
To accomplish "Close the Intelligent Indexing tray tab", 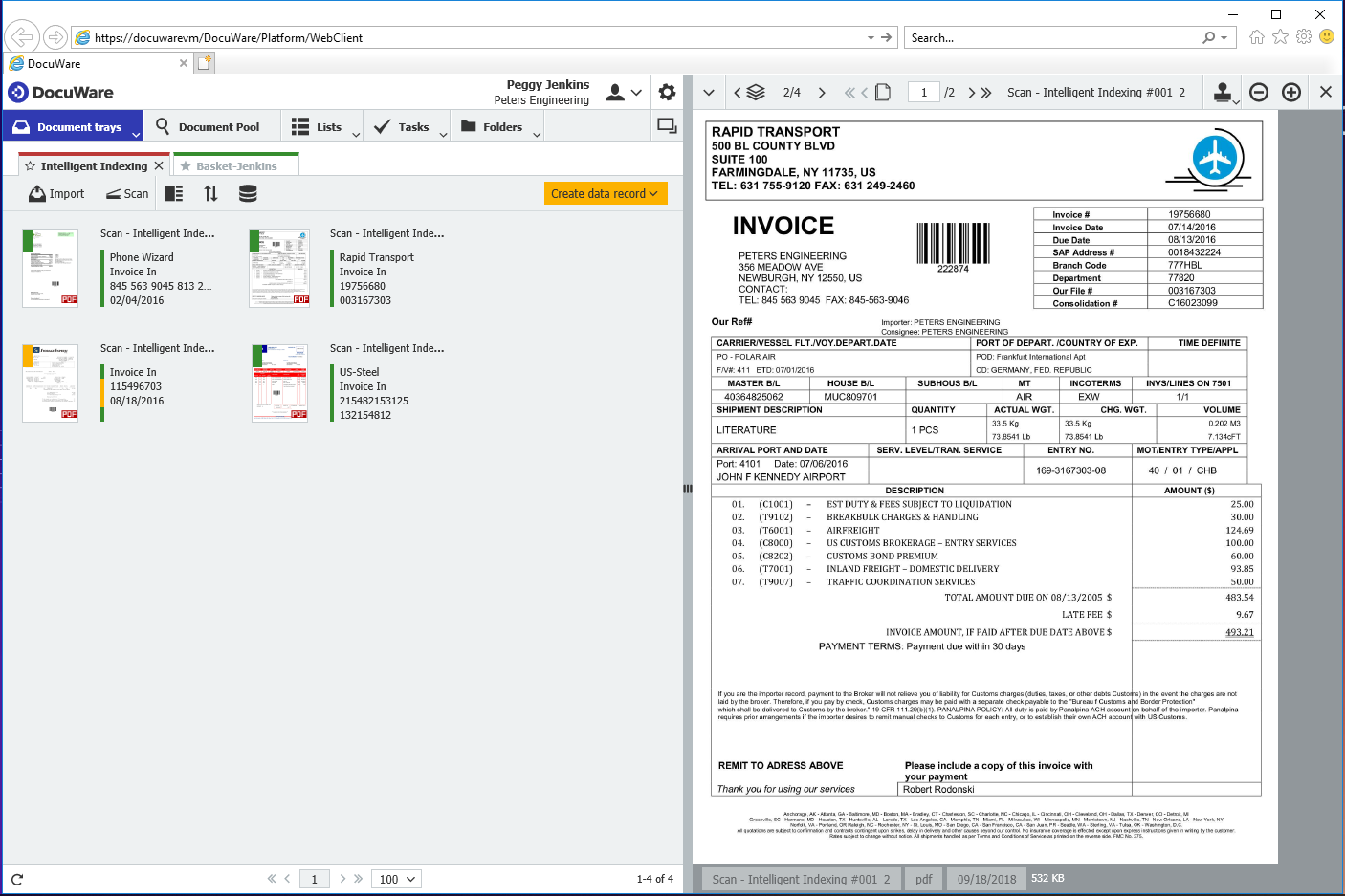I will point(159,166).
